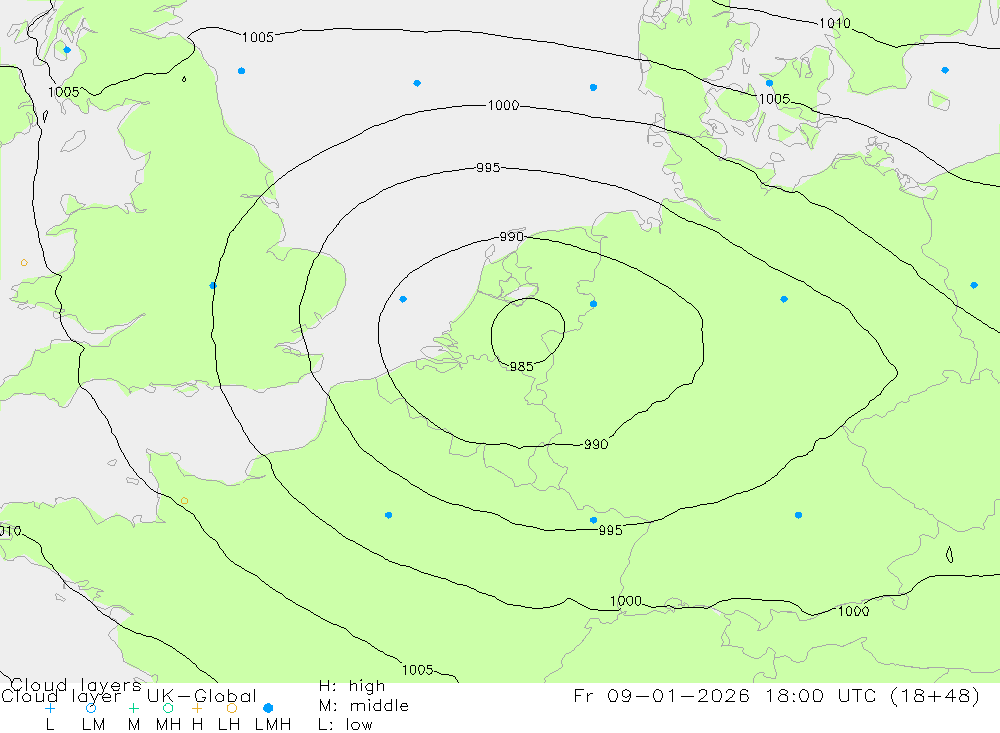Click the 'H: high' legend text
This screenshot has width=1000, height=733.
352,686
